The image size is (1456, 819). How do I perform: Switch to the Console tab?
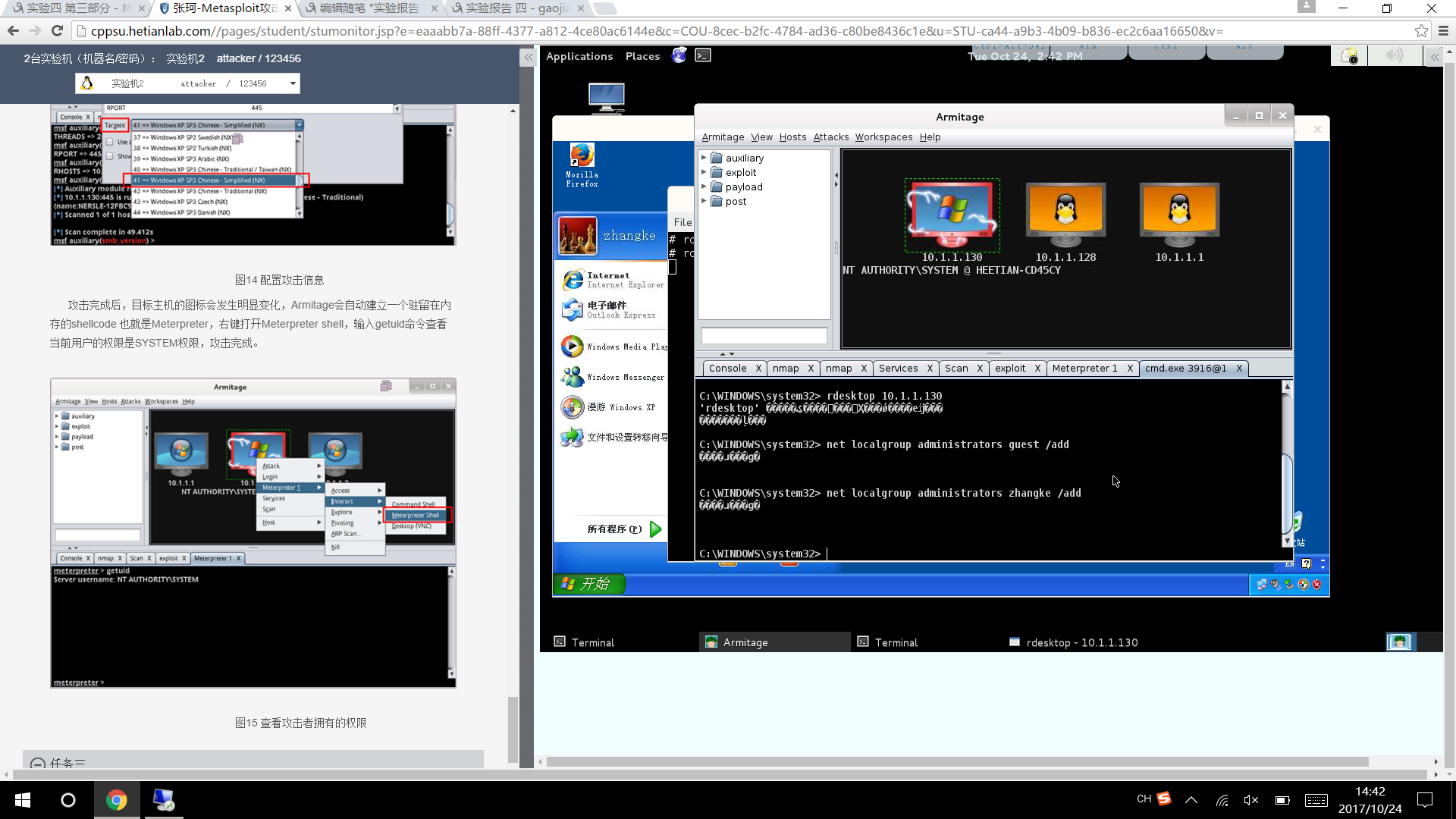727,368
